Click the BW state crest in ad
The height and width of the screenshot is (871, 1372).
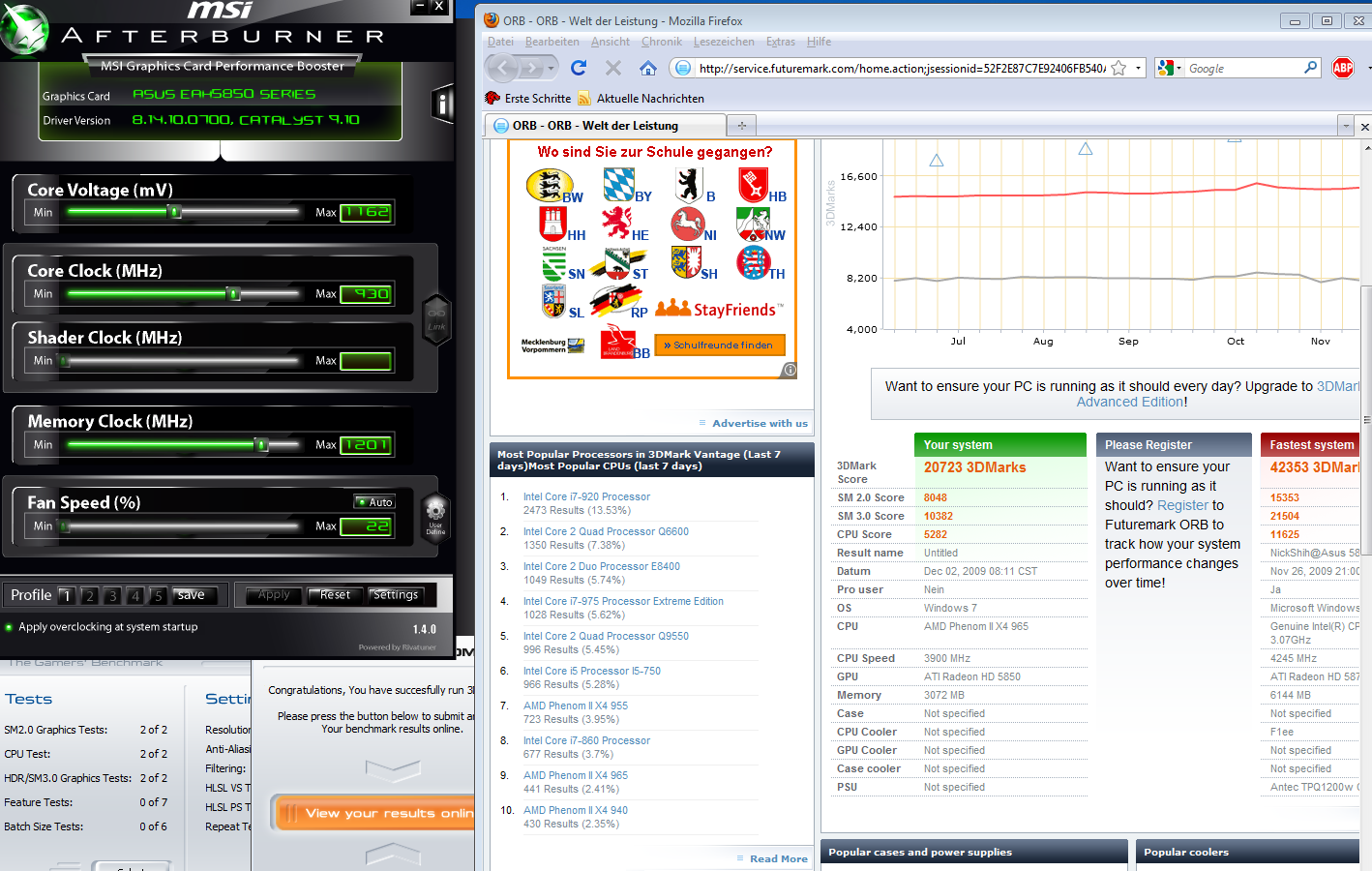pos(550,185)
